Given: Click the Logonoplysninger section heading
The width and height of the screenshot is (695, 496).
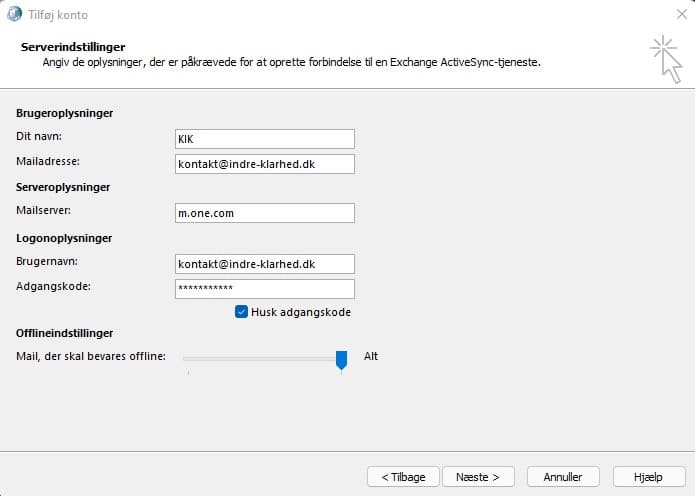Looking at the screenshot, I should pos(63,238).
